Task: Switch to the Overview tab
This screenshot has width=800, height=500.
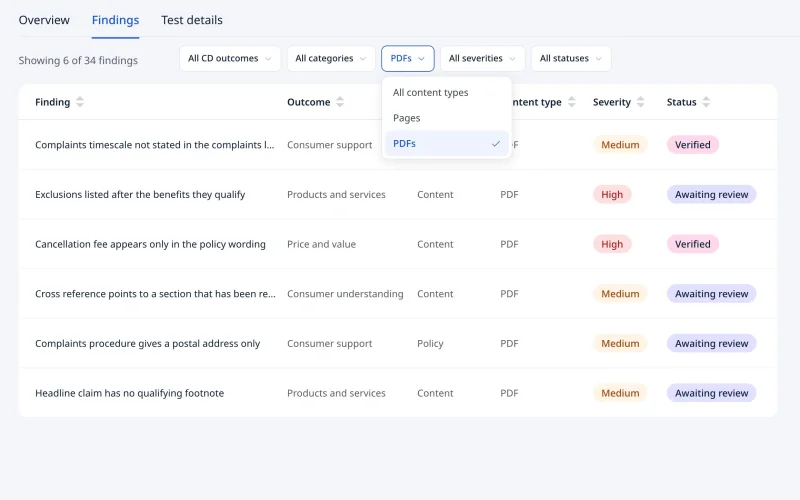Action: (44, 20)
